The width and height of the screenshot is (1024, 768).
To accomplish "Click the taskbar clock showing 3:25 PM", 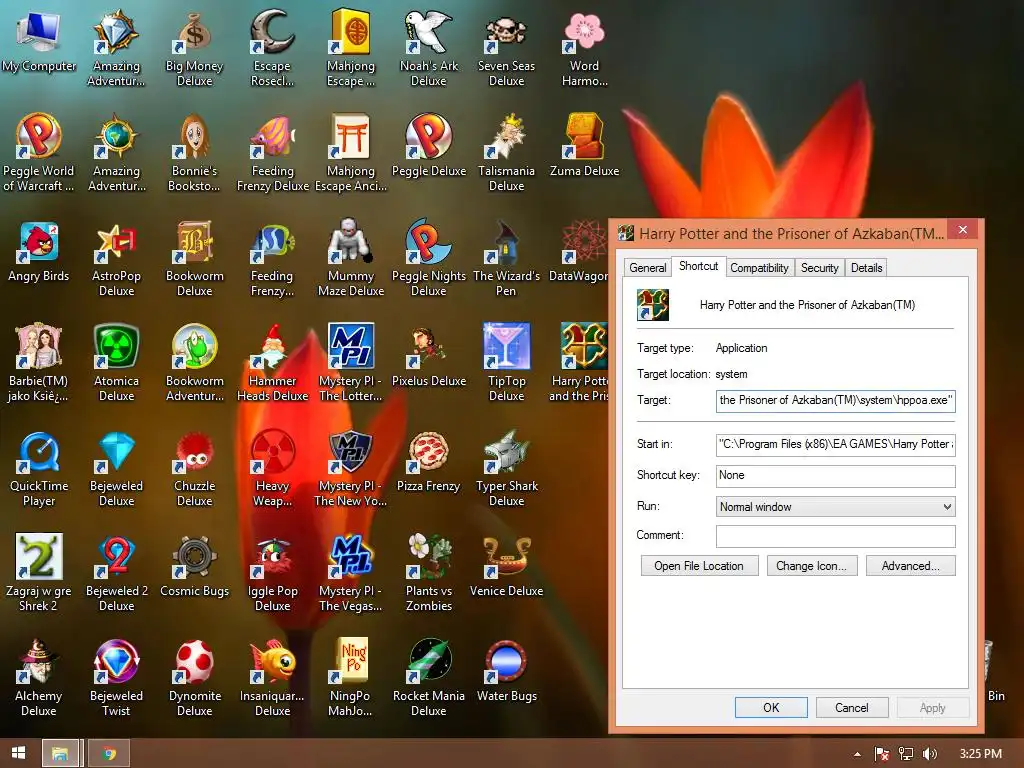I will (x=980, y=754).
